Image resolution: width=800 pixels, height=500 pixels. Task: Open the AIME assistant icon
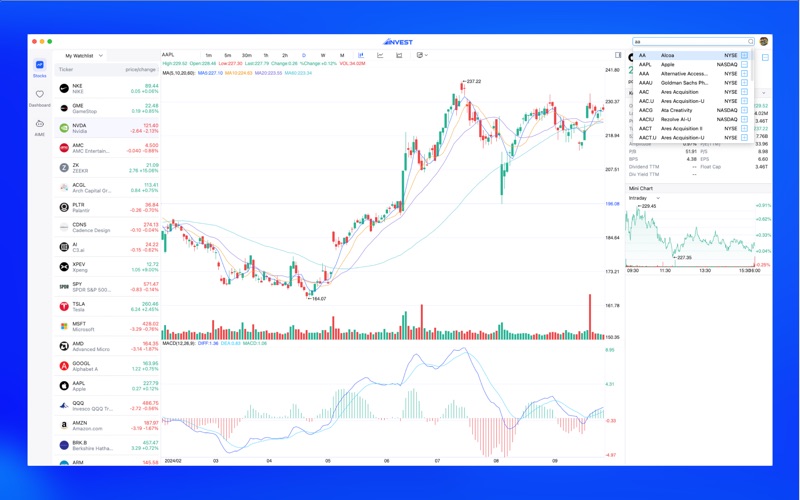pos(39,124)
